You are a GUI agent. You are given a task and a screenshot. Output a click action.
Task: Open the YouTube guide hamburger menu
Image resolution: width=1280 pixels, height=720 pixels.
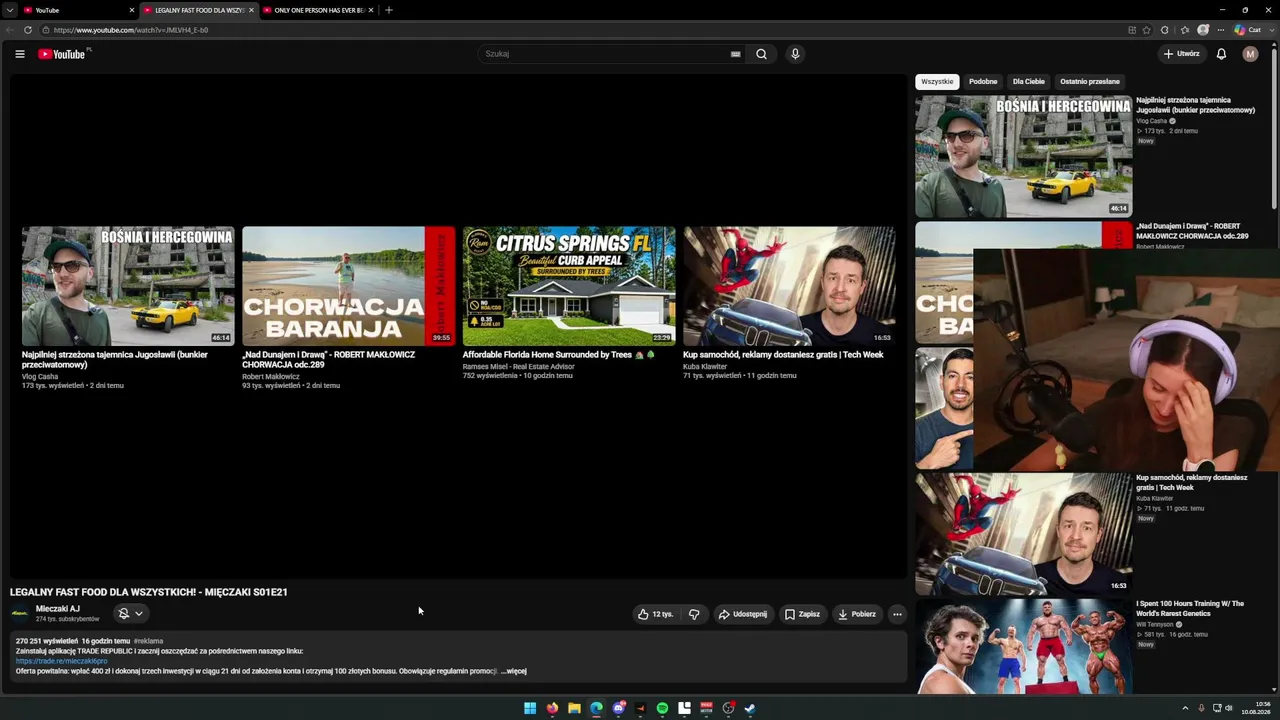click(20, 54)
